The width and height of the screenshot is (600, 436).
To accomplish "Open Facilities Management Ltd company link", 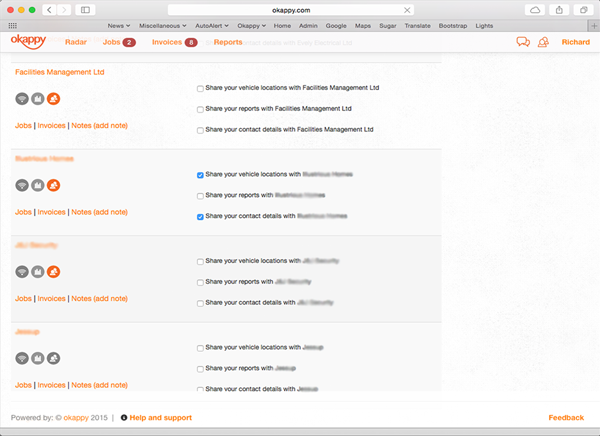I will pos(60,72).
